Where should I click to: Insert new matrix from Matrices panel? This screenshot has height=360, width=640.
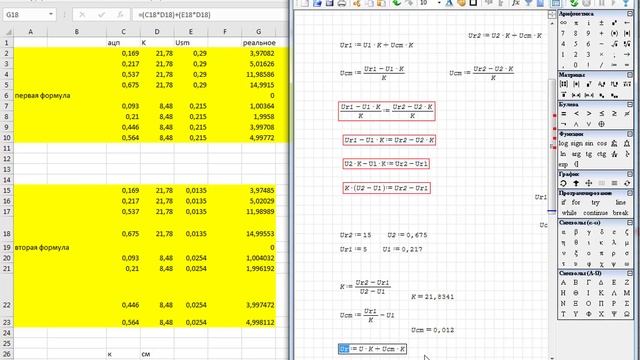click(563, 84)
